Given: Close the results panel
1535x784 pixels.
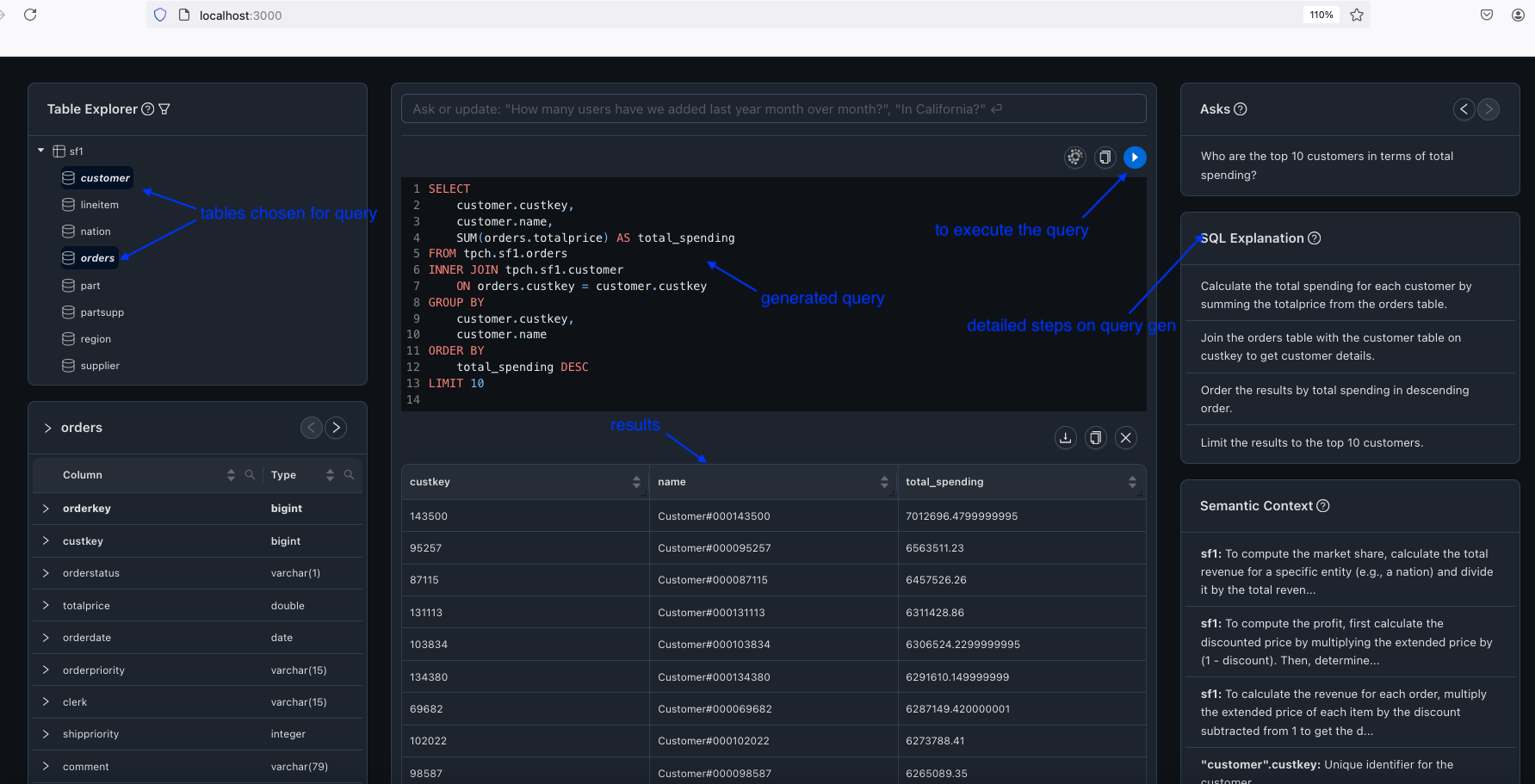Looking at the screenshot, I should pos(1125,438).
